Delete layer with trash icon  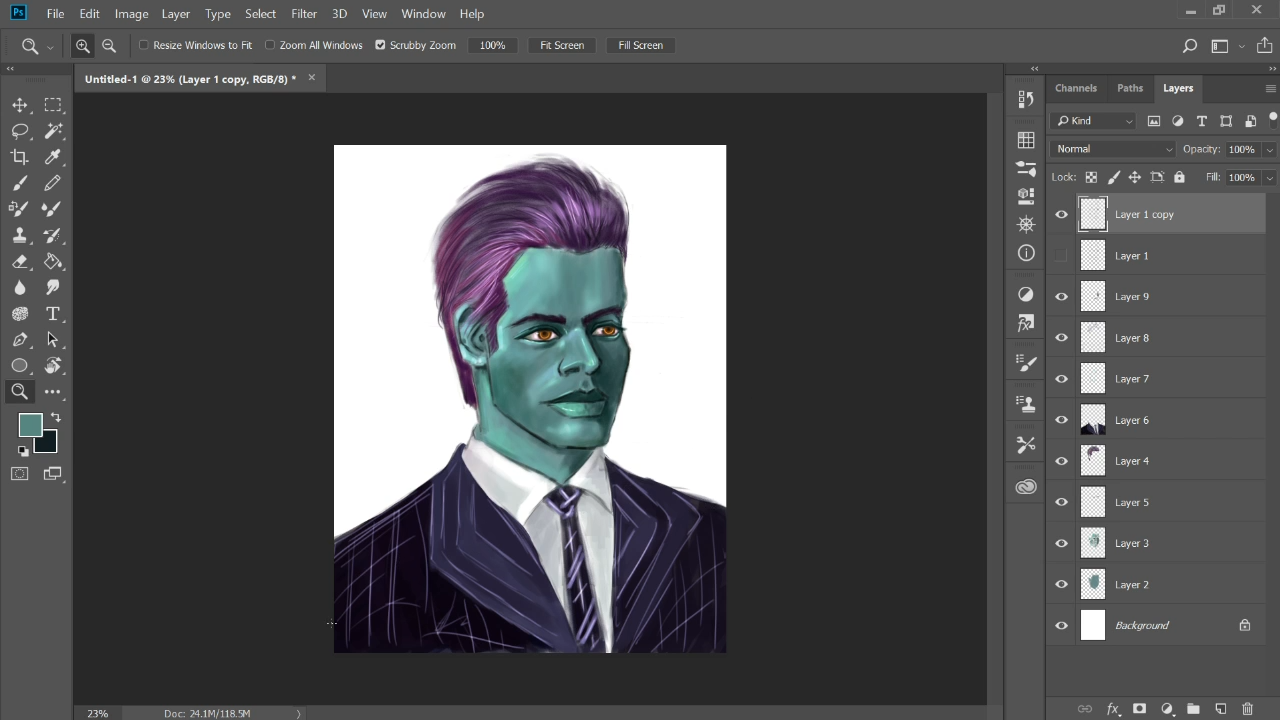click(x=1247, y=709)
